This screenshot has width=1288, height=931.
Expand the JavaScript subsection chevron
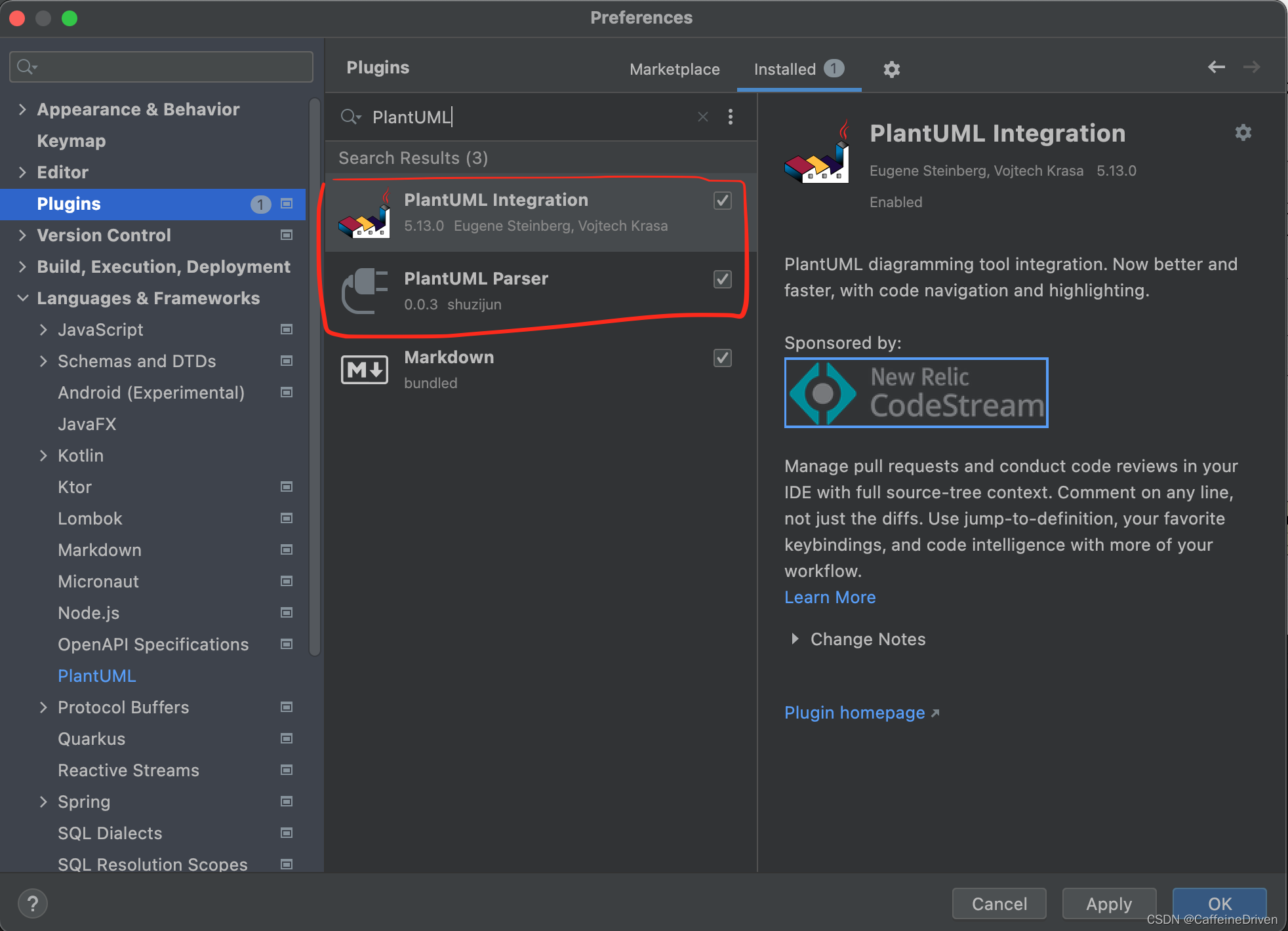click(43, 330)
